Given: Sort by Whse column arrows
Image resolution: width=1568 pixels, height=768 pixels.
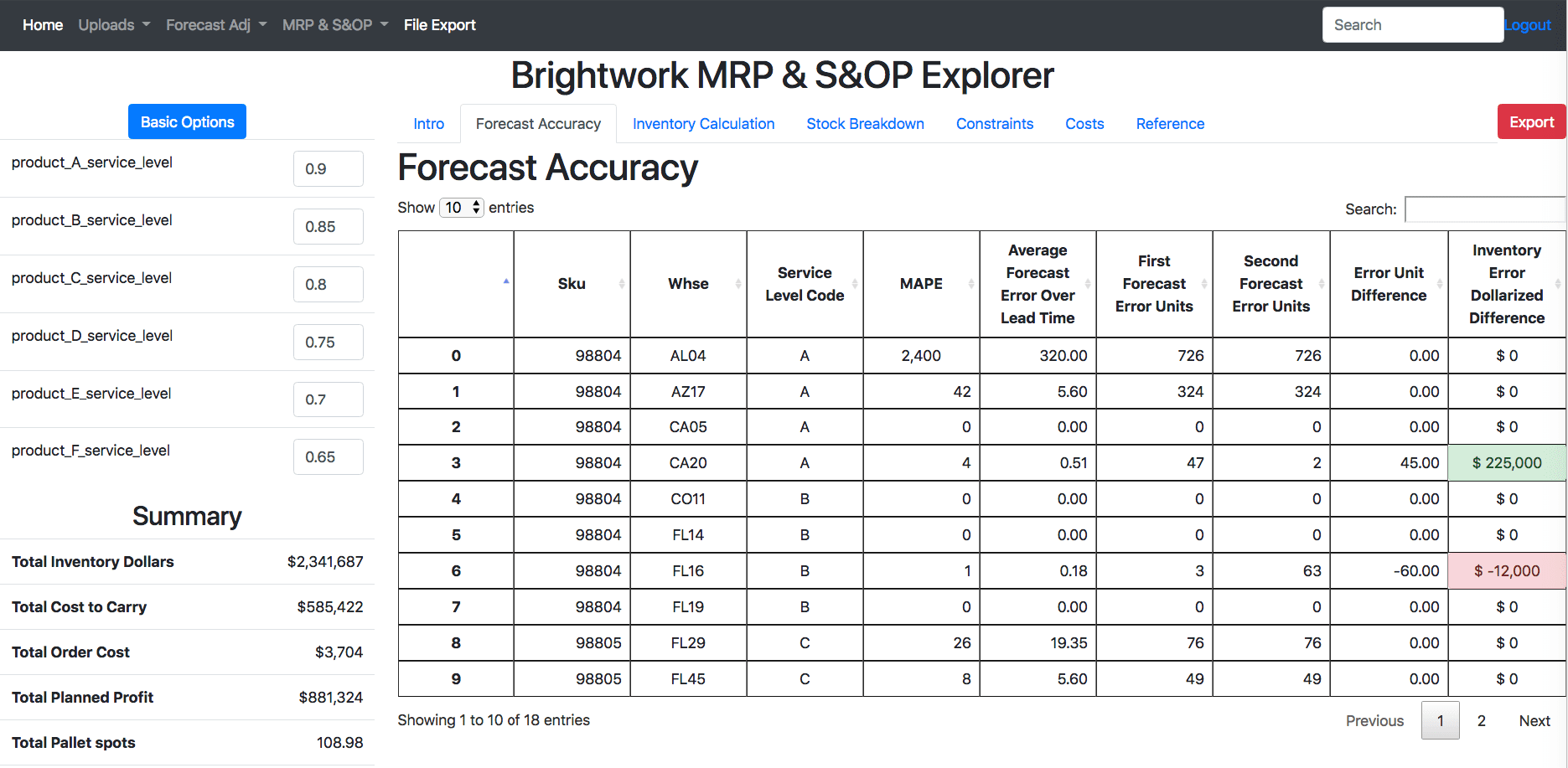Looking at the screenshot, I should 737,284.
